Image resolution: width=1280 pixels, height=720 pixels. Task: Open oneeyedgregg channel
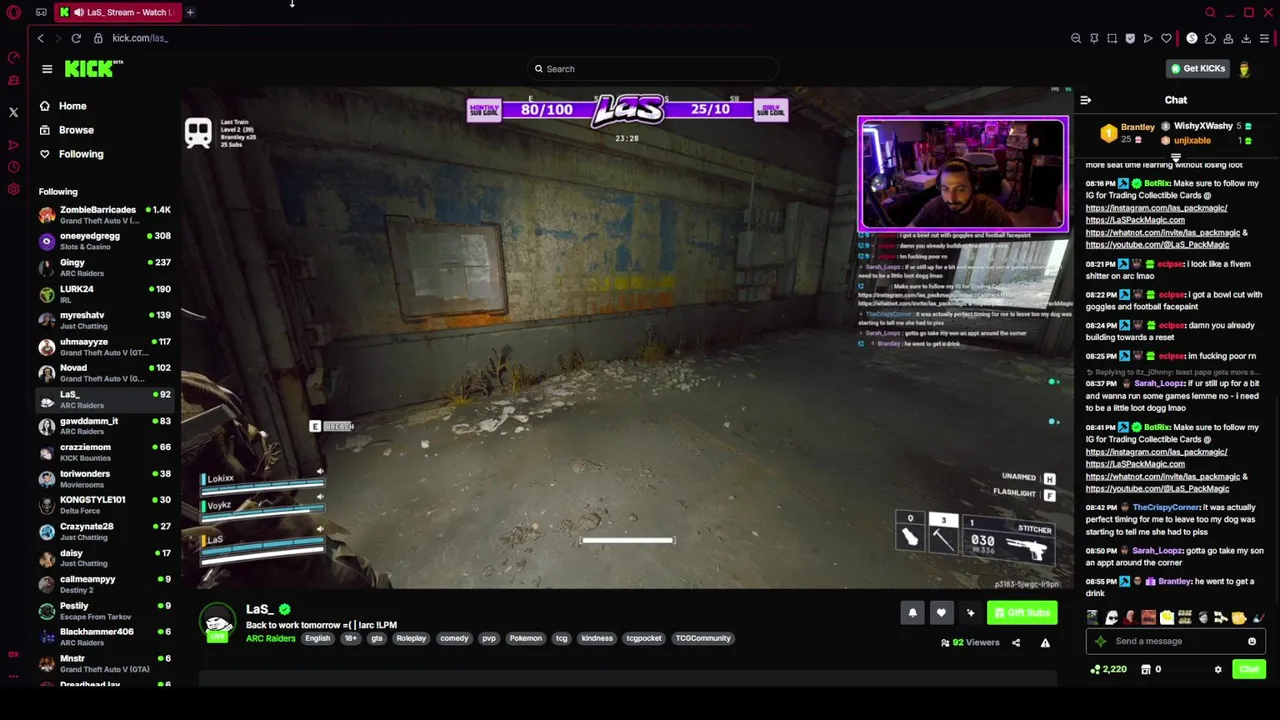(104, 241)
